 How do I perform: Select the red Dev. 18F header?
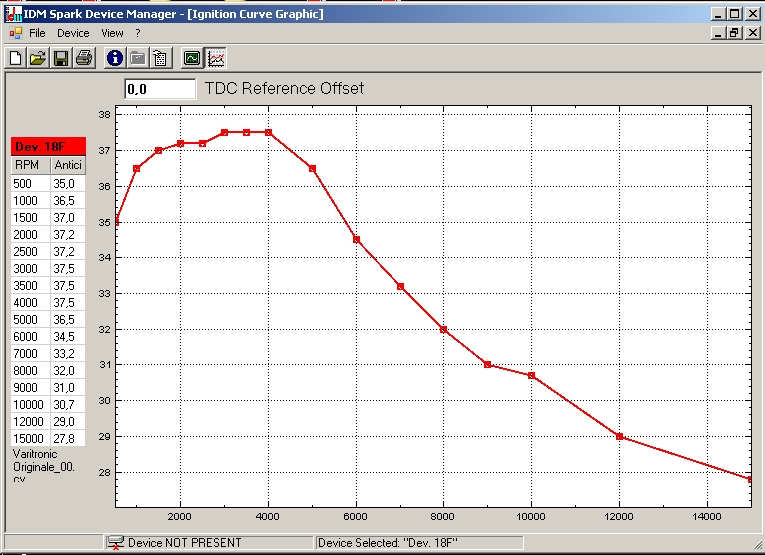pos(47,147)
